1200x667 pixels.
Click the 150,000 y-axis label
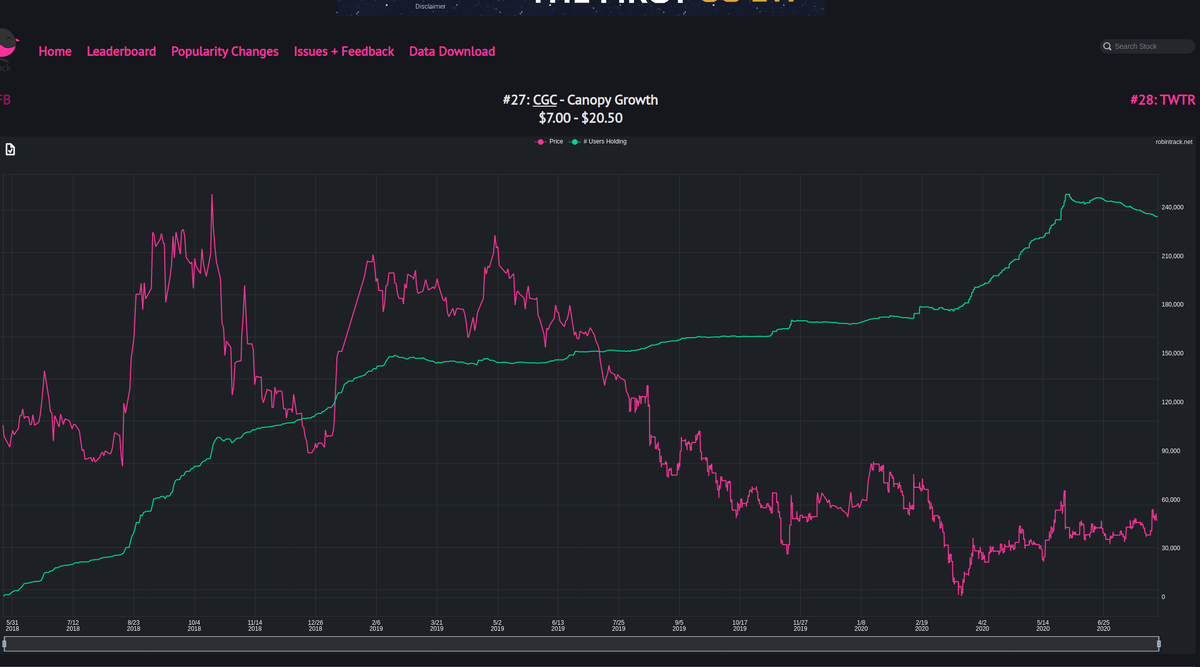click(x=1173, y=353)
